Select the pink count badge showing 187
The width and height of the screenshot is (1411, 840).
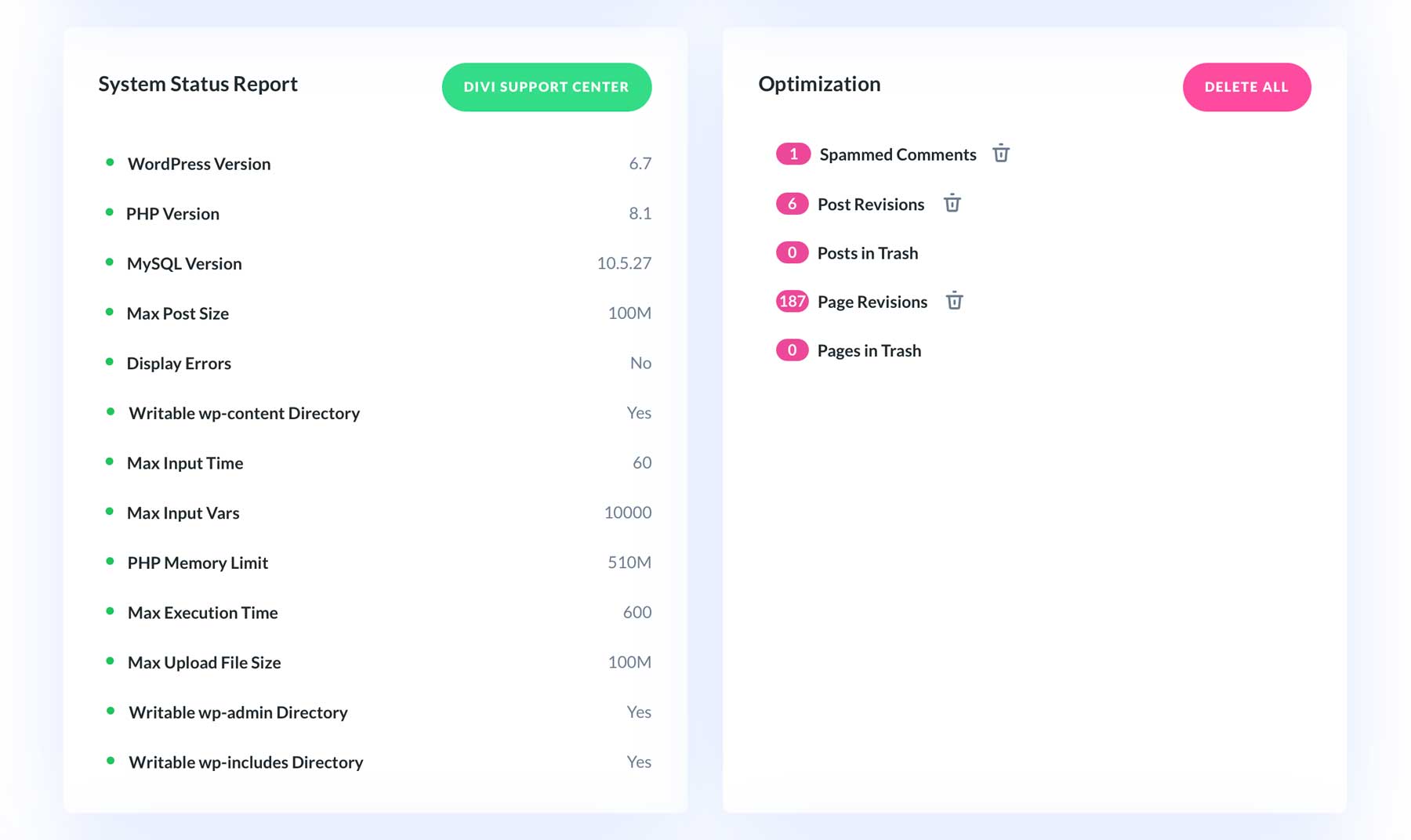coord(793,301)
